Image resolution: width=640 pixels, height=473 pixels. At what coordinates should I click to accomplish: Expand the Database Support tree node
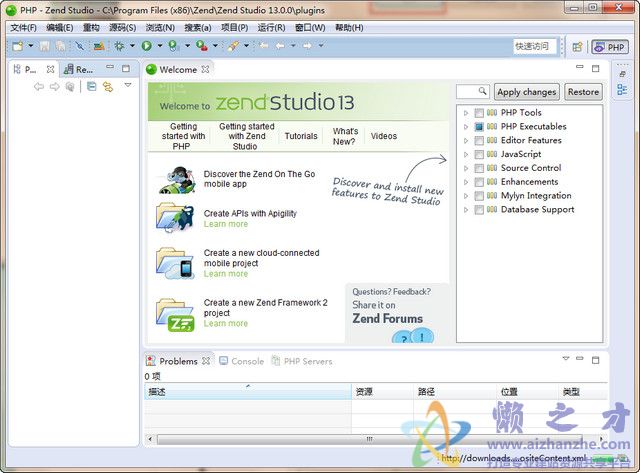tap(466, 210)
